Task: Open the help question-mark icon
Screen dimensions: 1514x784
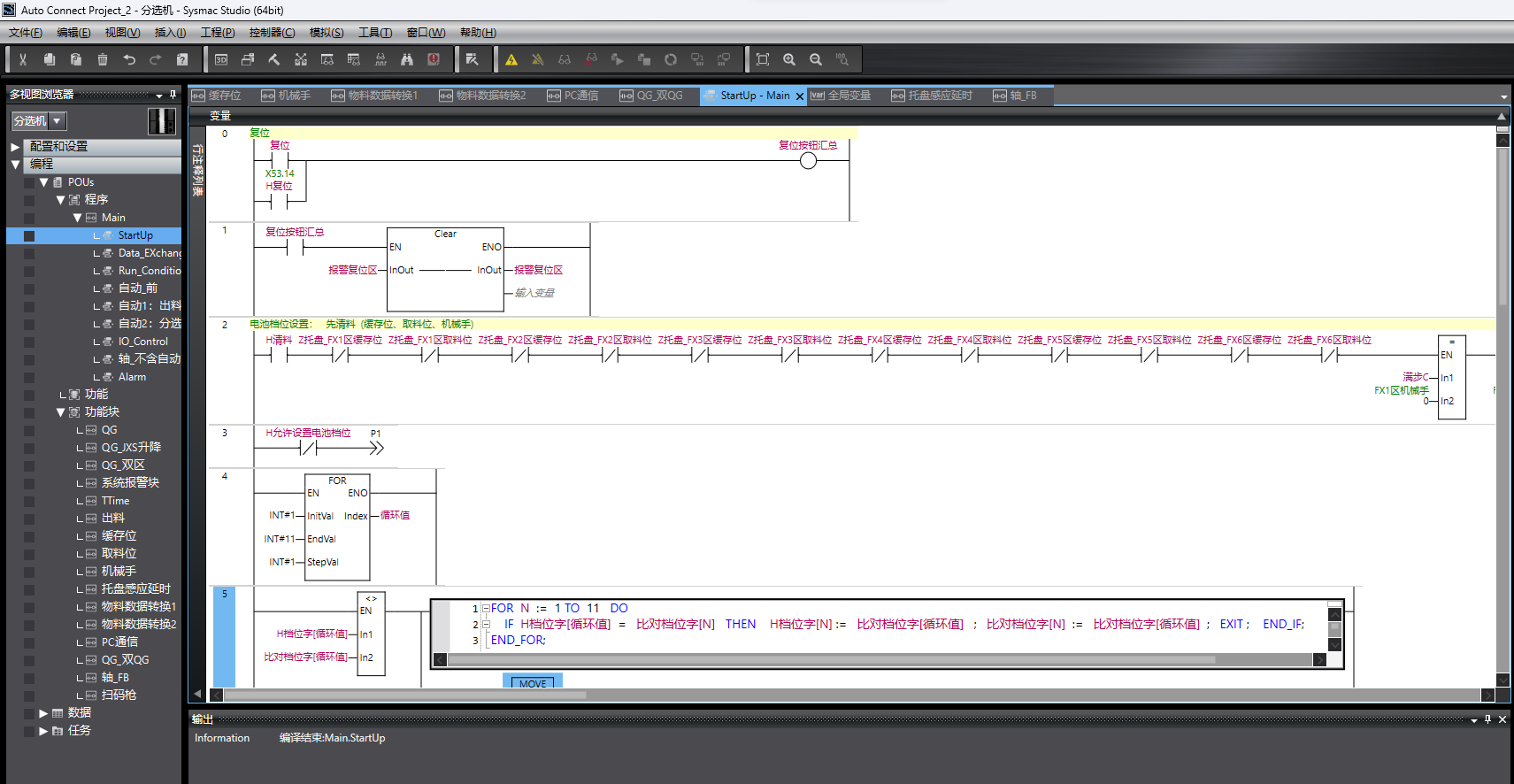Action: pos(182,59)
